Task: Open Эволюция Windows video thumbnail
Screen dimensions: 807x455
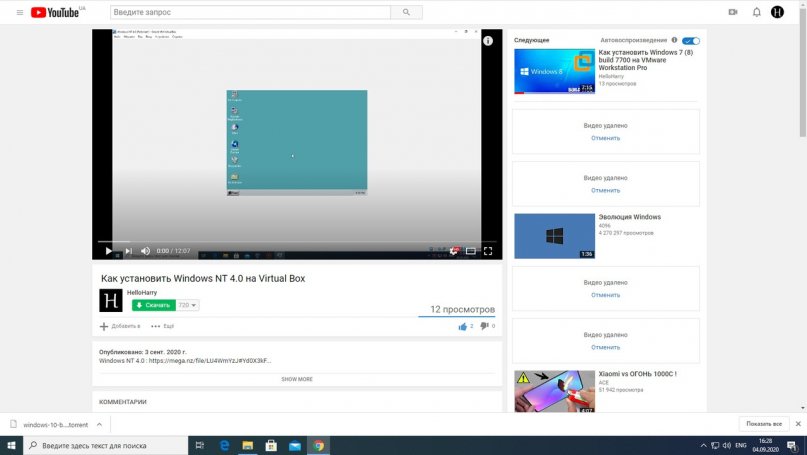Action: coord(554,236)
